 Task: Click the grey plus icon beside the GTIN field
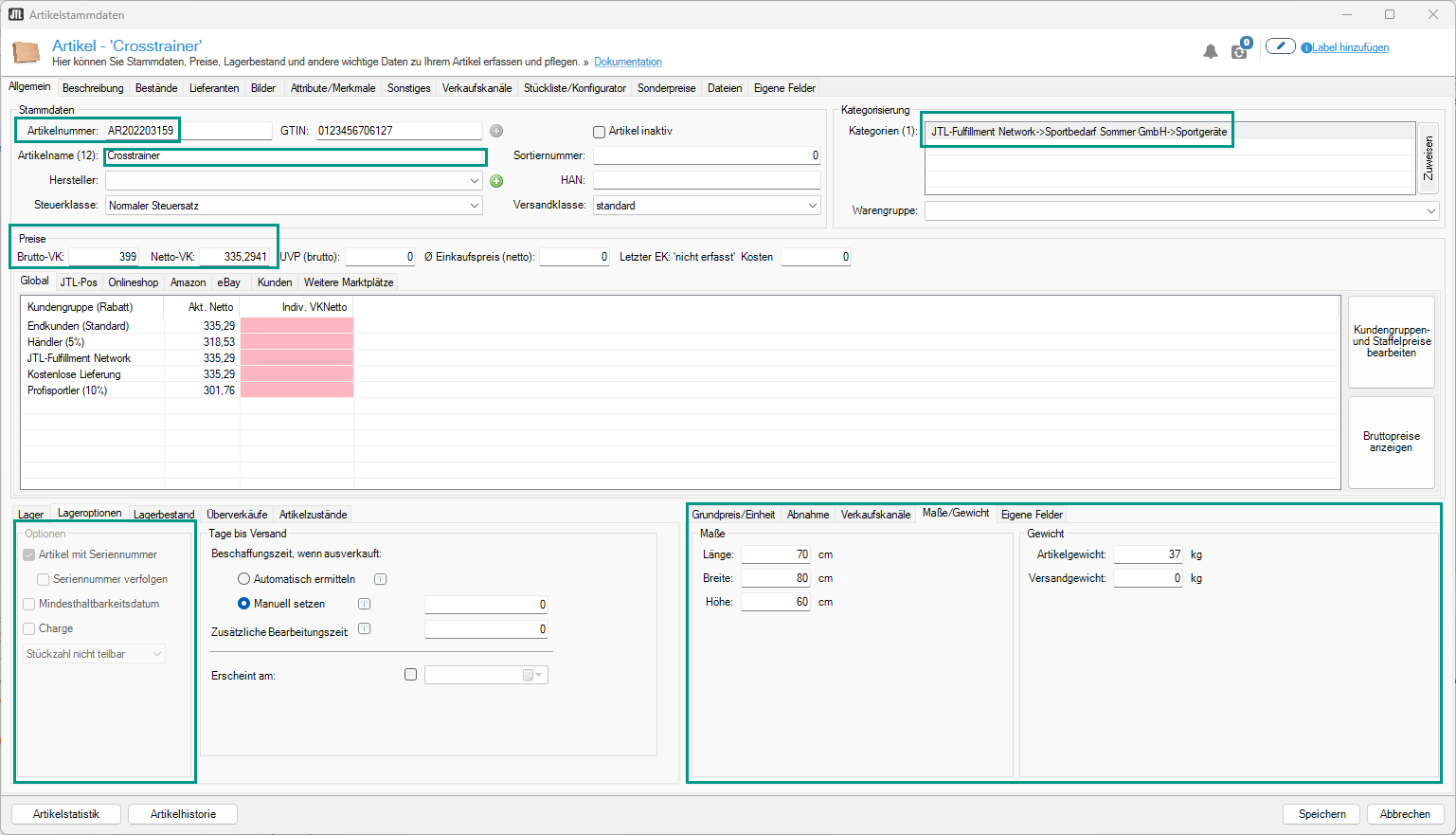(496, 131)
